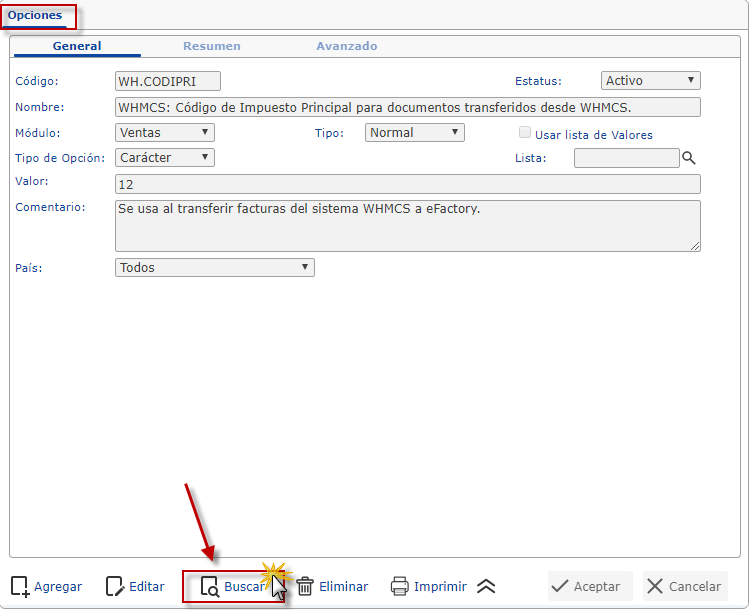Click the País: label
Screen dimensions: 752x610
[29, 268]
